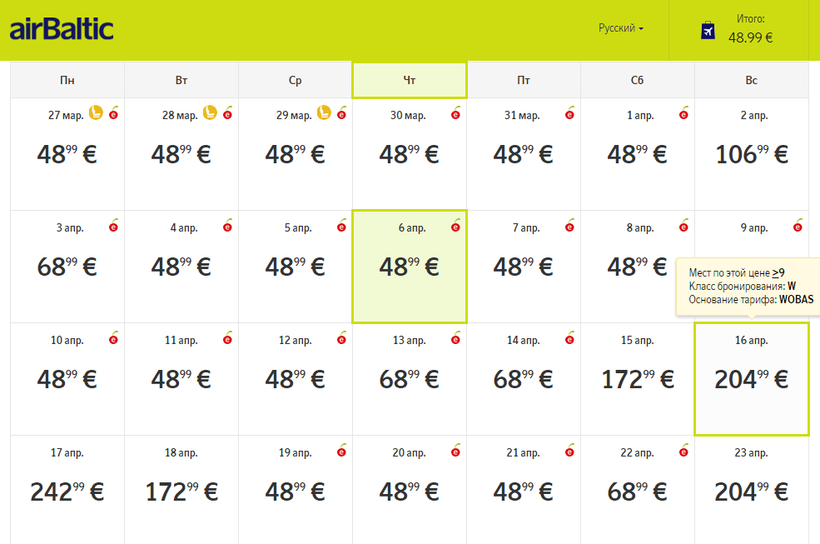Select 17 апр. priced at 242.99 €
This screenshot has width=820, height=544.
coord(67,492)
